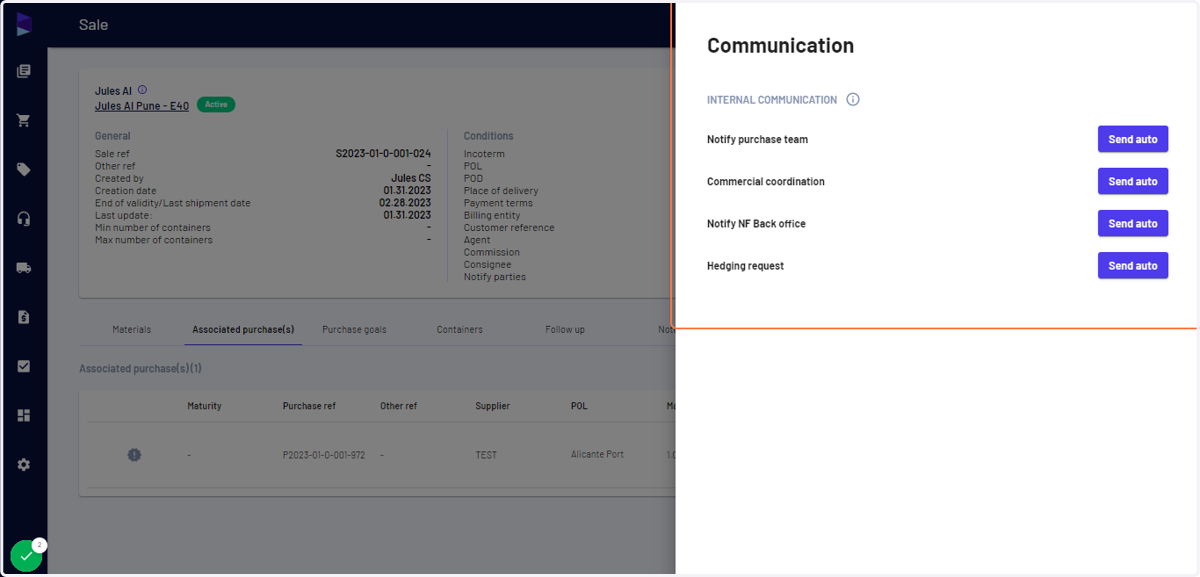This screenshot has width=1200, height=577.
Task: Click the Billing entity condition label
Action: coord(492,215)
